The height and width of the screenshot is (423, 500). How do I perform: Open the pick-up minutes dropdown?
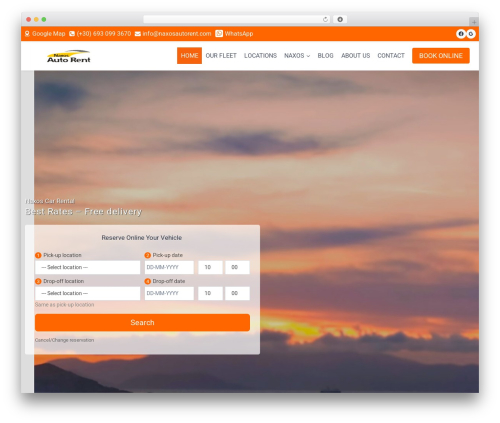pyautogui.click(x=237, y=267)
